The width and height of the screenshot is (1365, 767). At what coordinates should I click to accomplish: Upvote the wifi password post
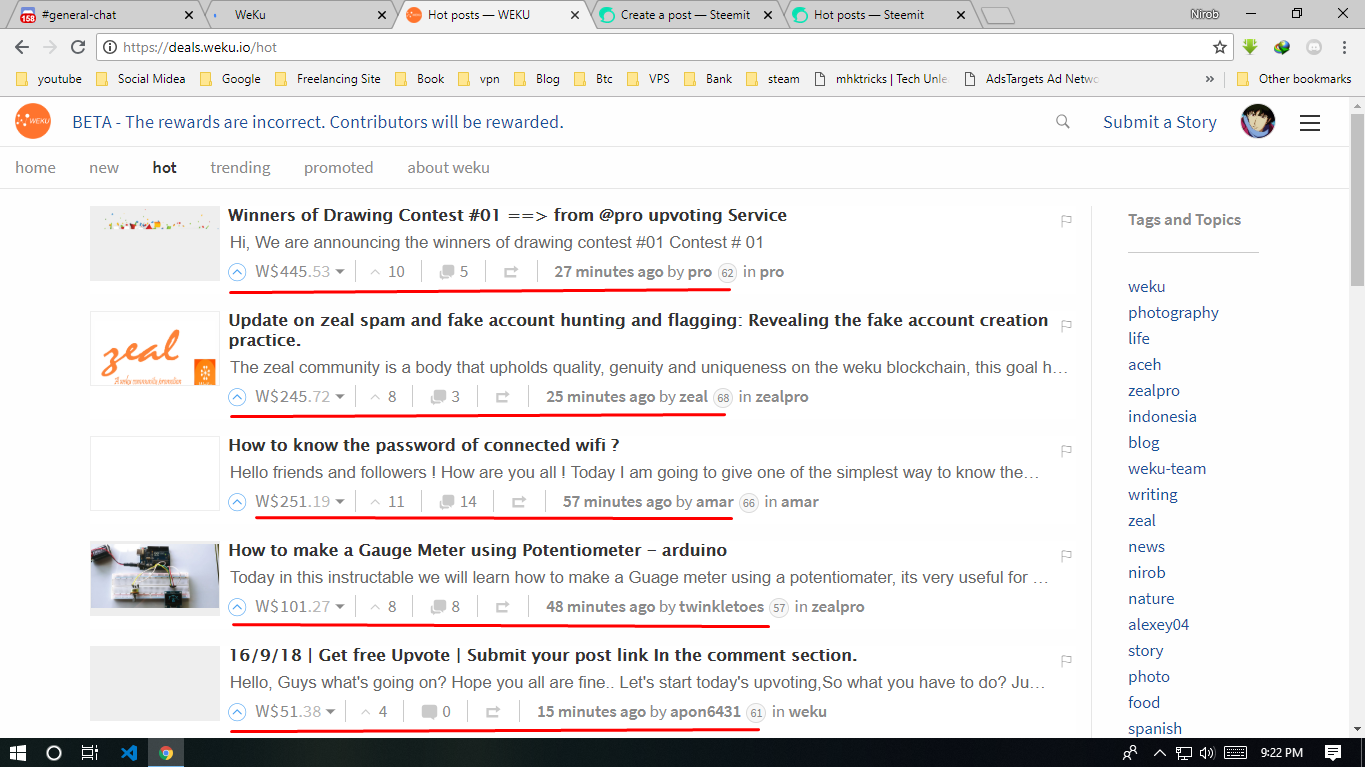pyautogui.click(x=237, y=502)
